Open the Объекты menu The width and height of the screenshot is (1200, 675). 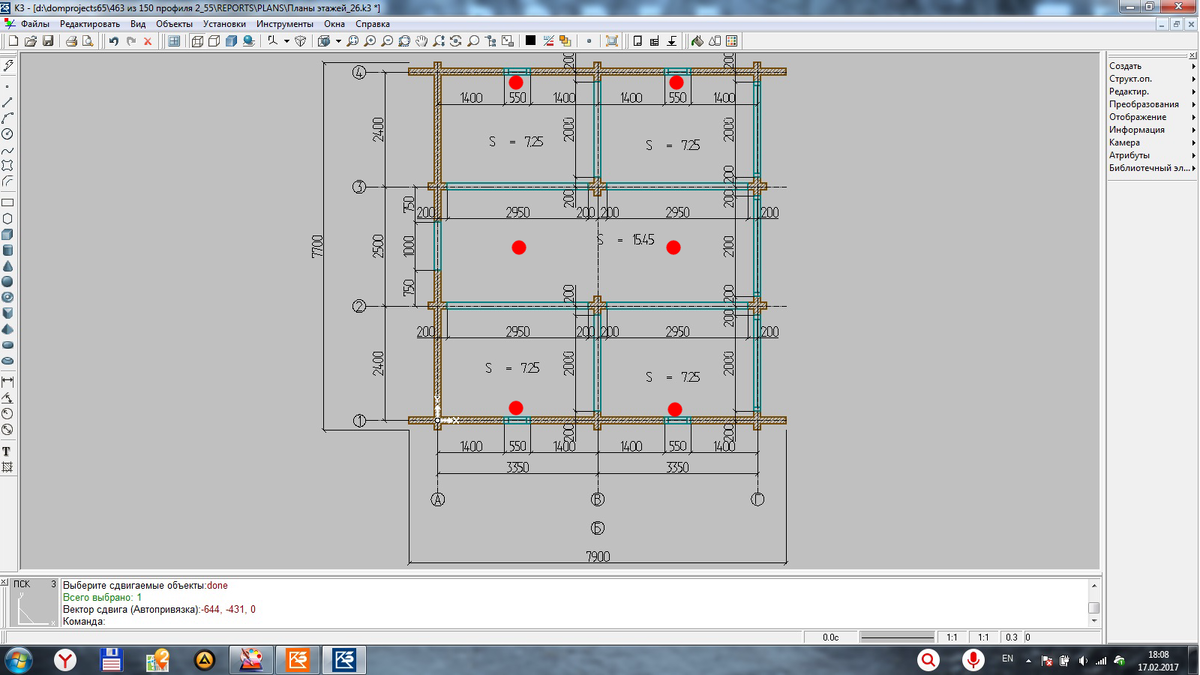click(174, 24)
